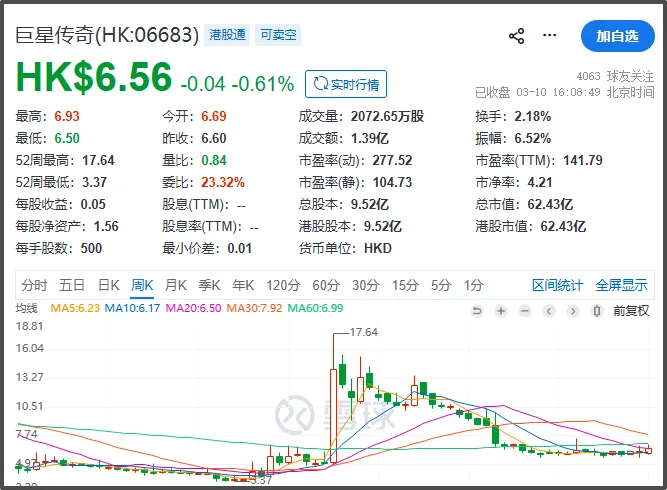Switch to 季K chart tab
This screenshot has height=490, width=667.
[209, 285]
